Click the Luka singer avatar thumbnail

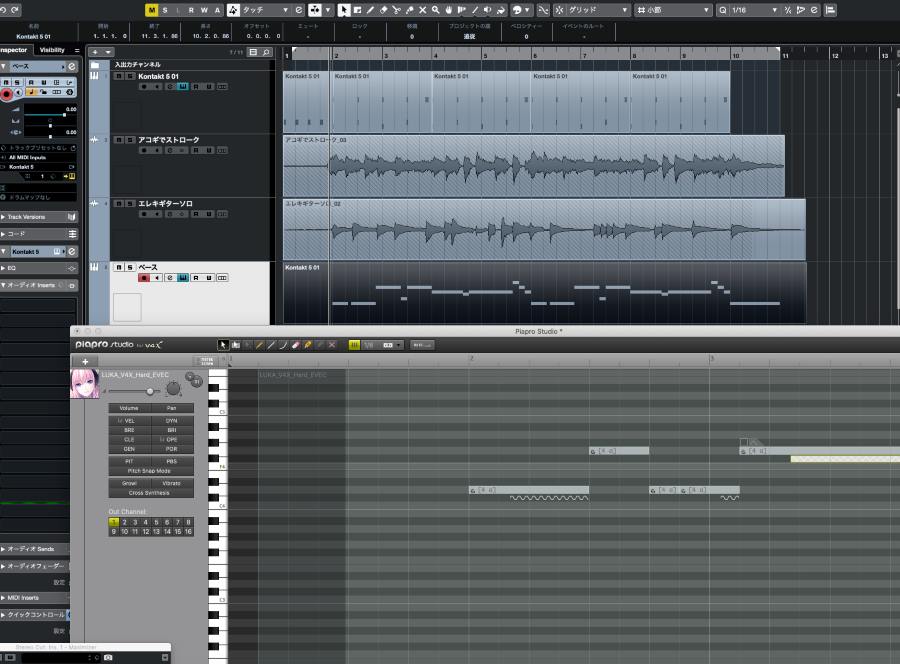coord(84,384)
